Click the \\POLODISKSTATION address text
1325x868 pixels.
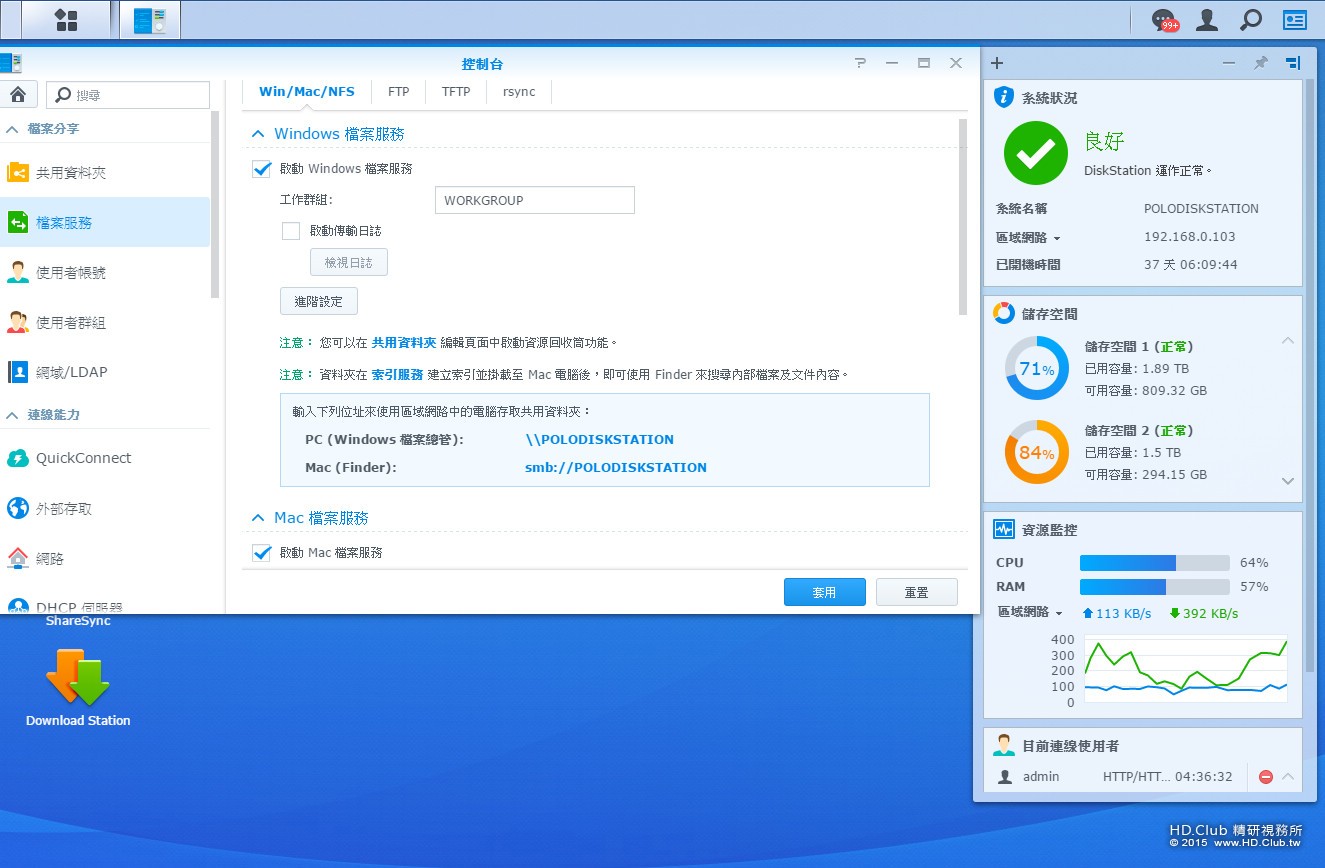[x=600, y=439]
